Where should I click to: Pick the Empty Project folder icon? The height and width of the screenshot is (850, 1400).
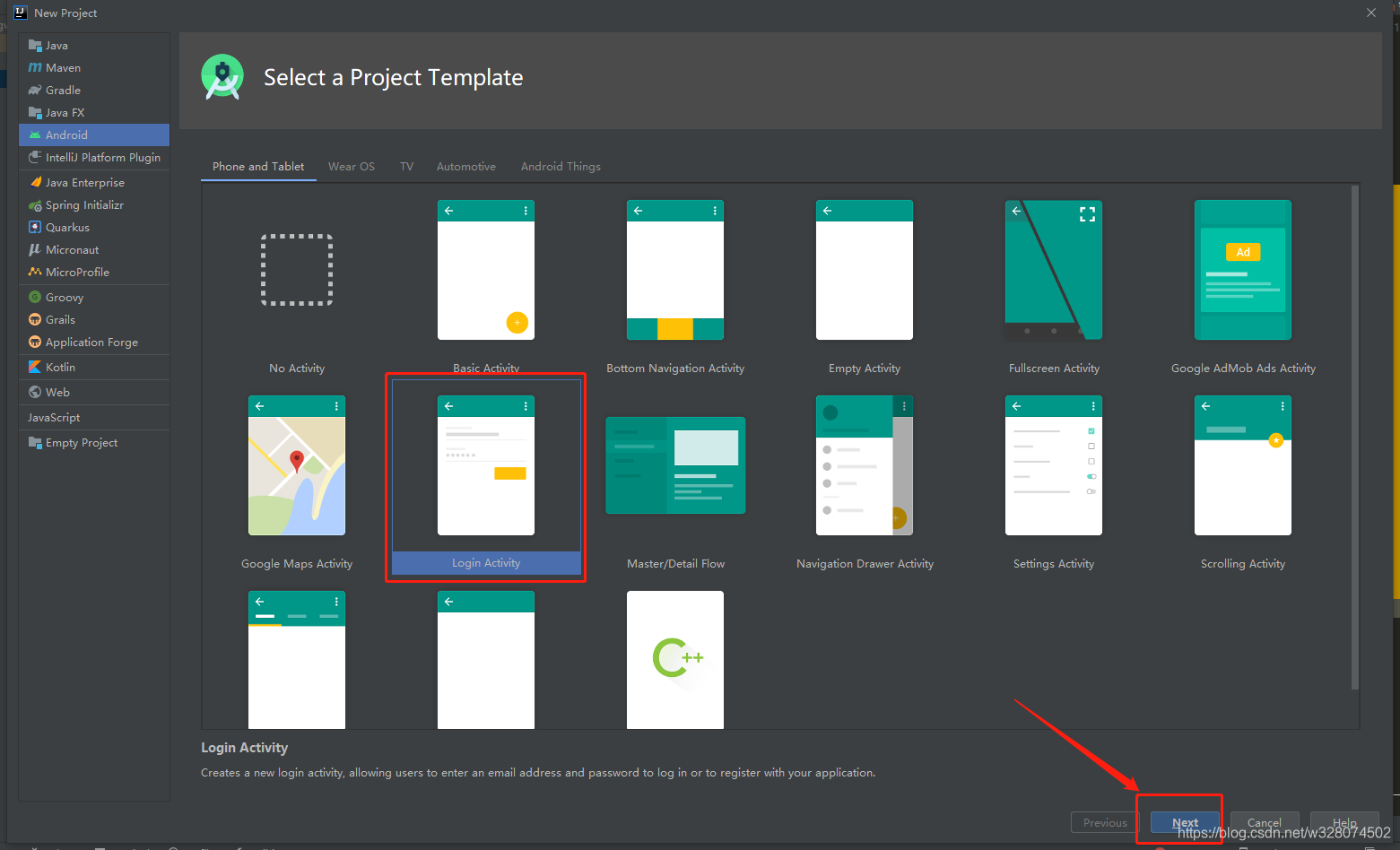35,443
